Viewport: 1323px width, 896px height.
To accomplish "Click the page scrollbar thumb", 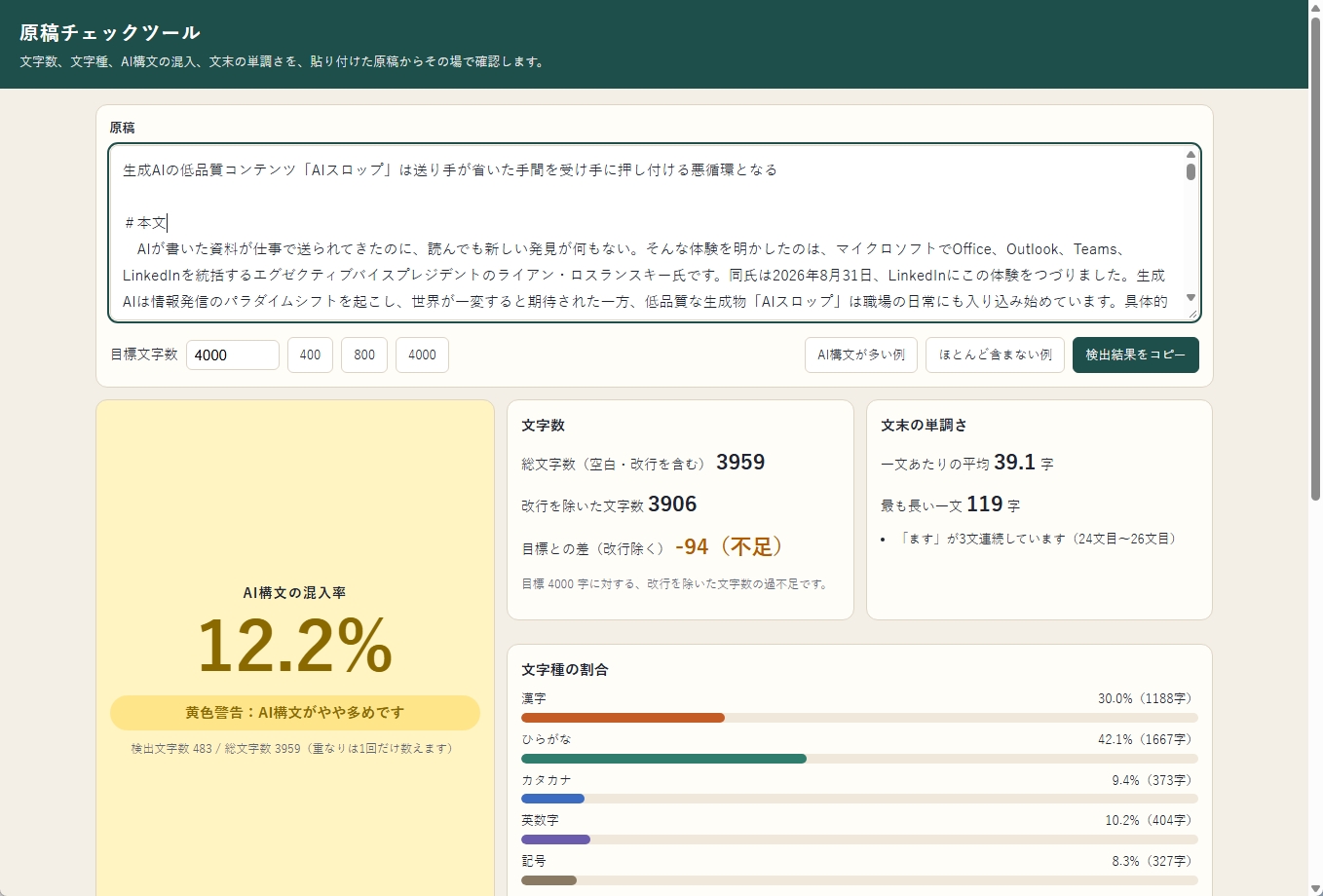I will coord(1315,258).
